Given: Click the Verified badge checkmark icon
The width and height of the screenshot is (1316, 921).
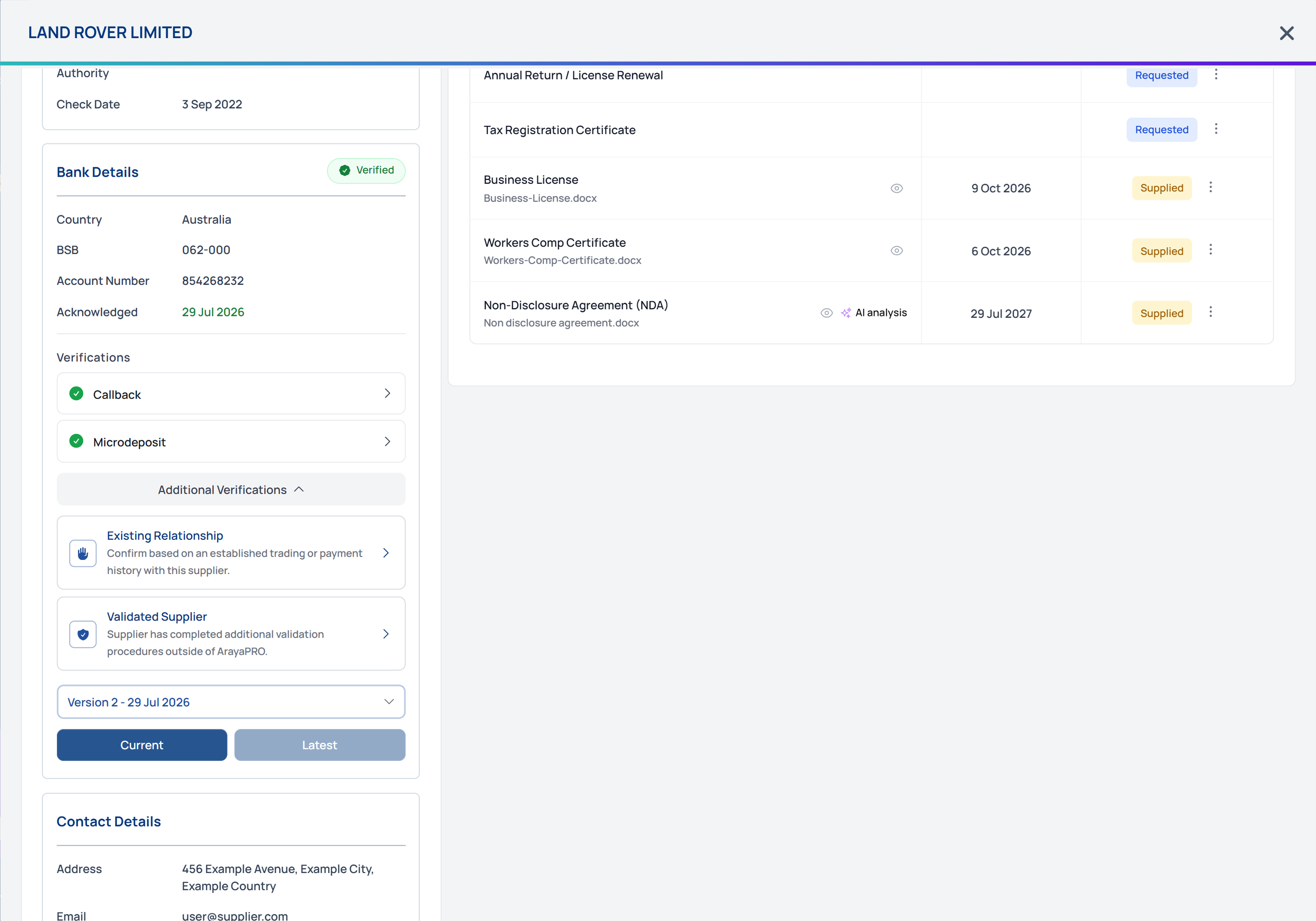Looking at the screenshot, I should click(345, 170).
